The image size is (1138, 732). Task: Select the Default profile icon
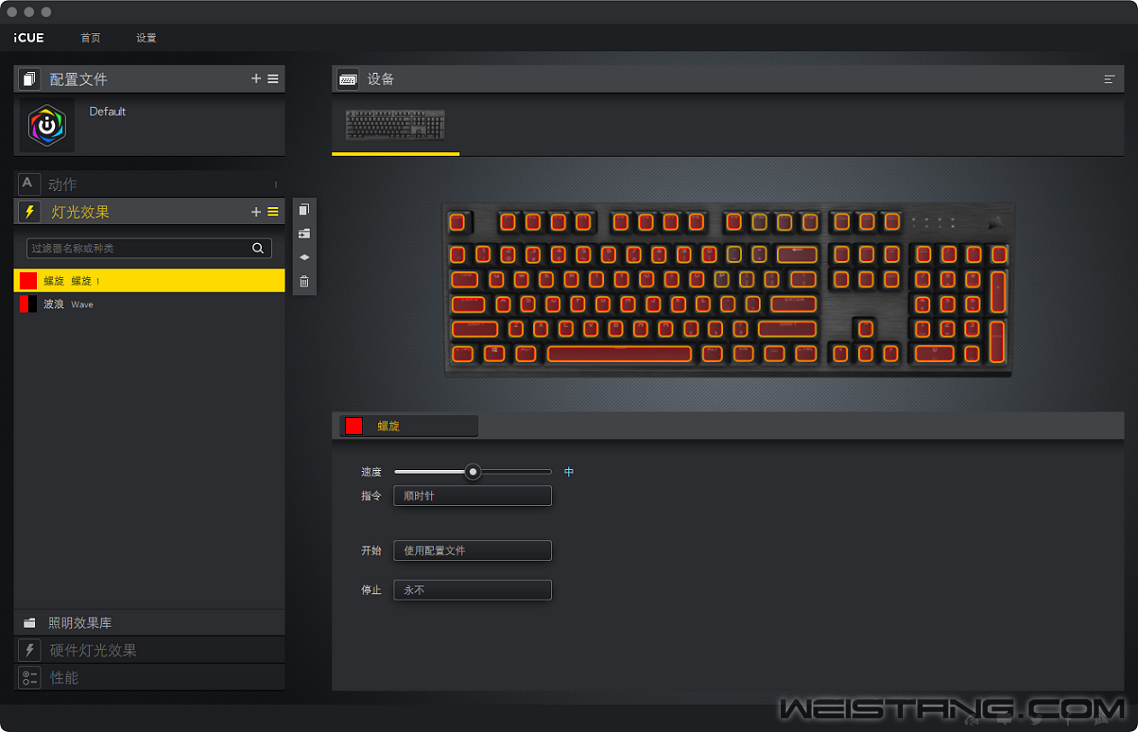pos(46,126)
